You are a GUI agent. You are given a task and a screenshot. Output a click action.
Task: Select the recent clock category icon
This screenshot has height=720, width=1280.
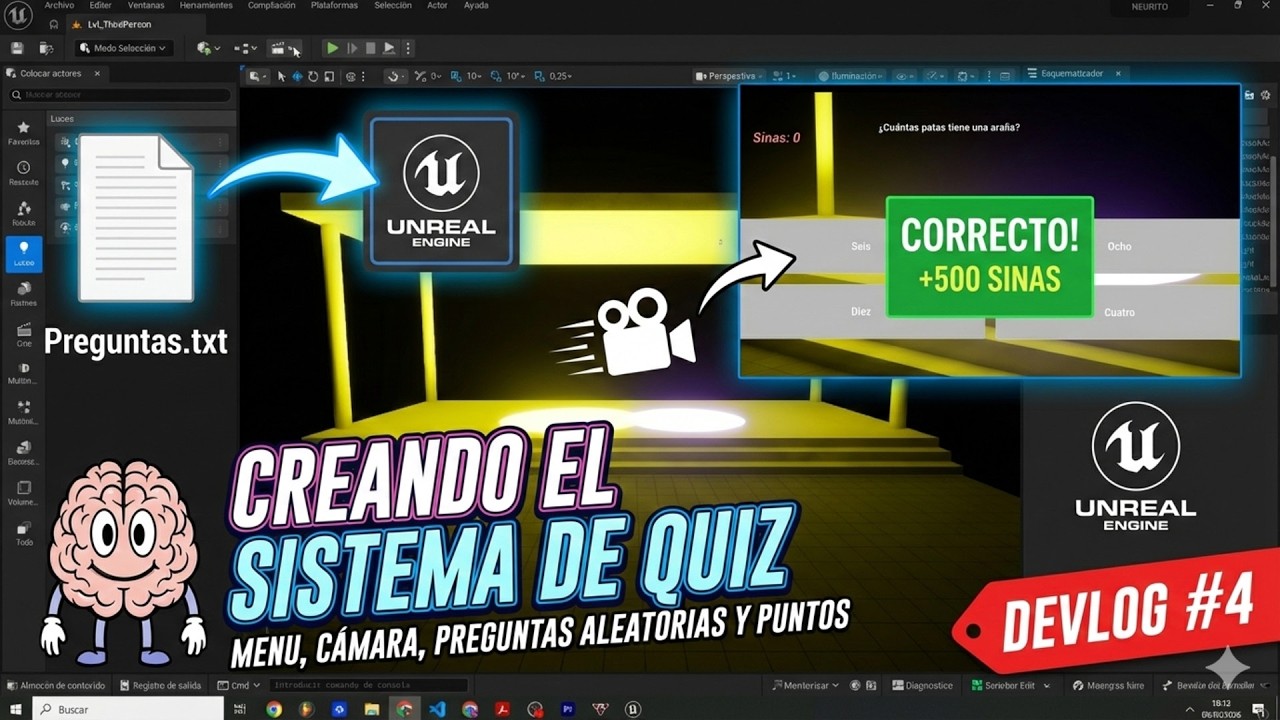click(23, 173)
